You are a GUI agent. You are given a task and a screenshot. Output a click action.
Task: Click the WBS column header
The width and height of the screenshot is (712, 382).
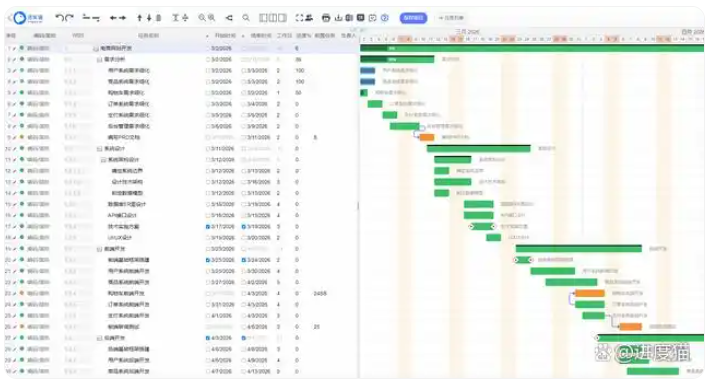click(78, 35)
